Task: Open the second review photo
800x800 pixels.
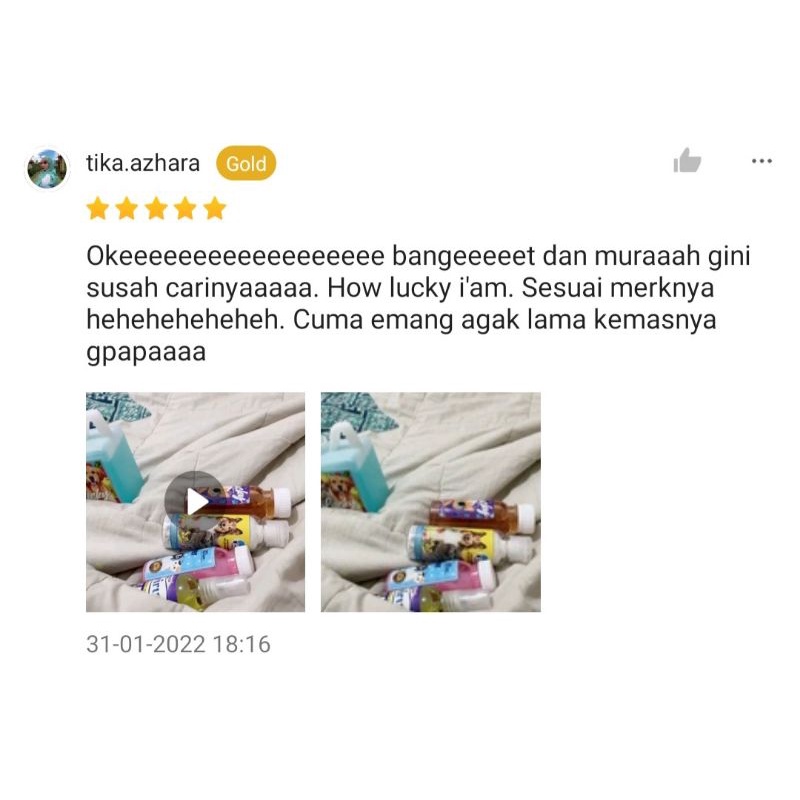Action: tap(431, 502)
